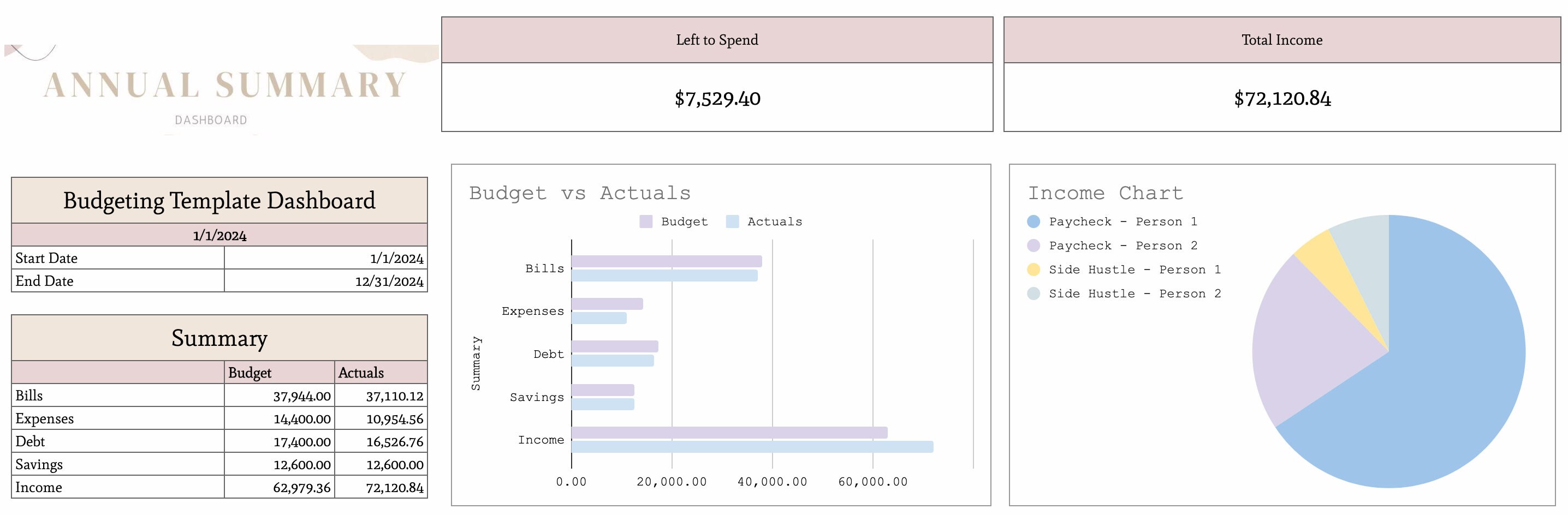The width and height of the screenshot is (1568, 515).
Task: Click the Debt budget bar in the chart
Action: pos(615,346)
